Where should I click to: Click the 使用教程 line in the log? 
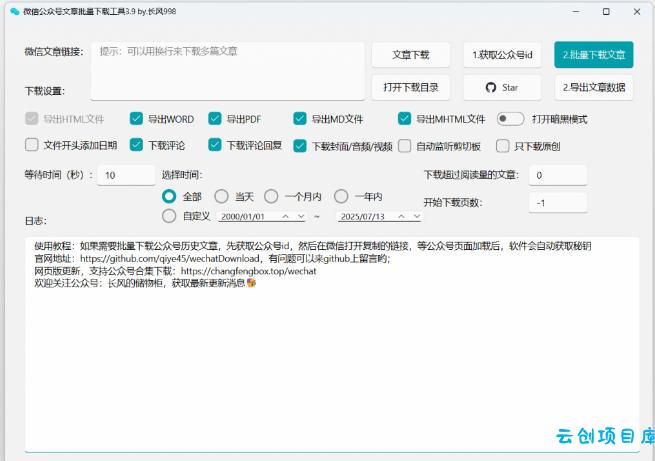click(312, 246)
